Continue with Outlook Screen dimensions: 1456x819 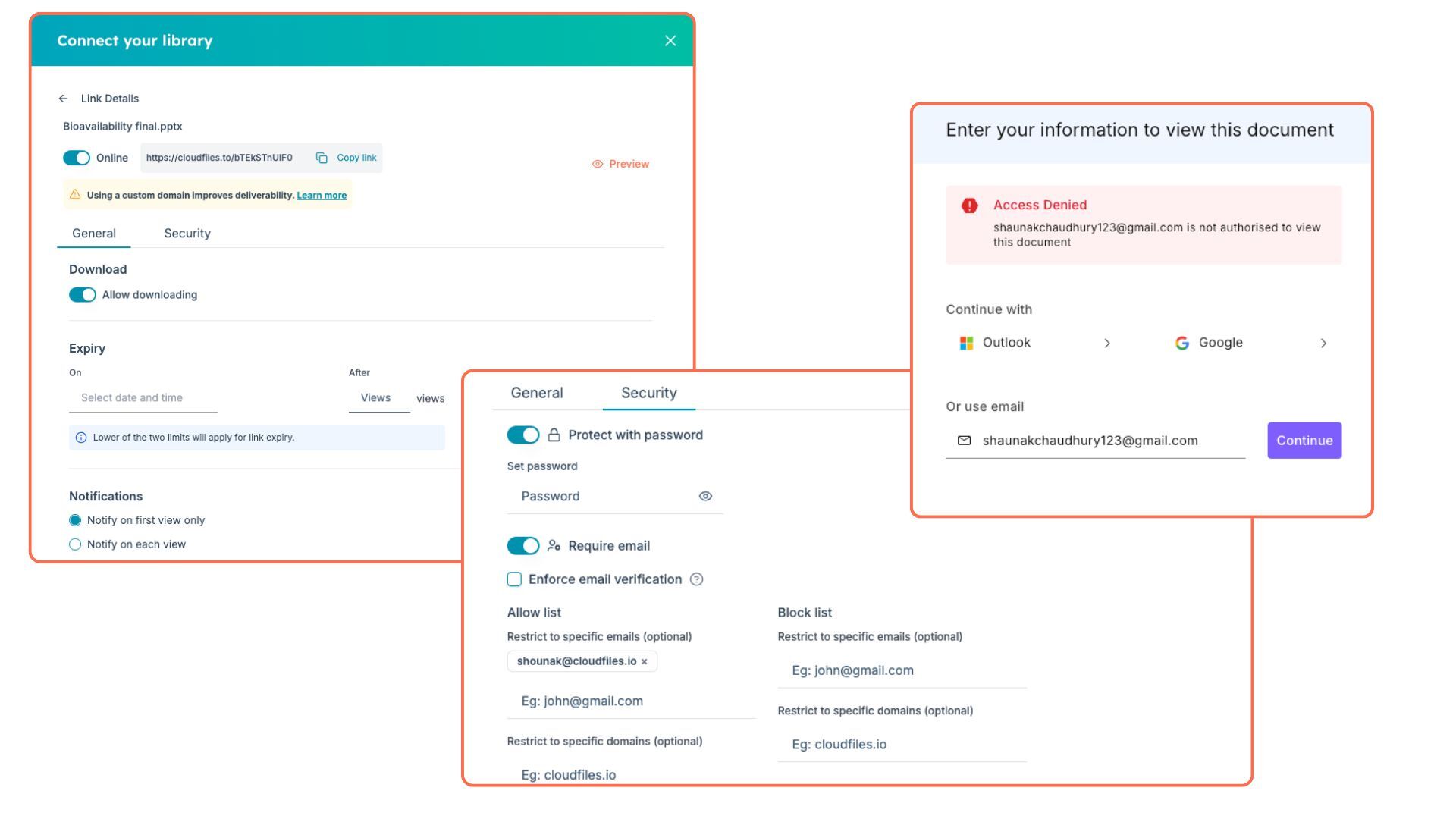tap(1036, 344)
